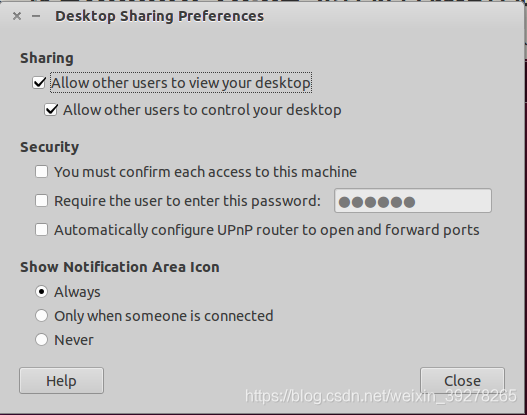Select the Always notification icon option
The width and height of the screenshot is (527, 415).
(x=41, y=292)
